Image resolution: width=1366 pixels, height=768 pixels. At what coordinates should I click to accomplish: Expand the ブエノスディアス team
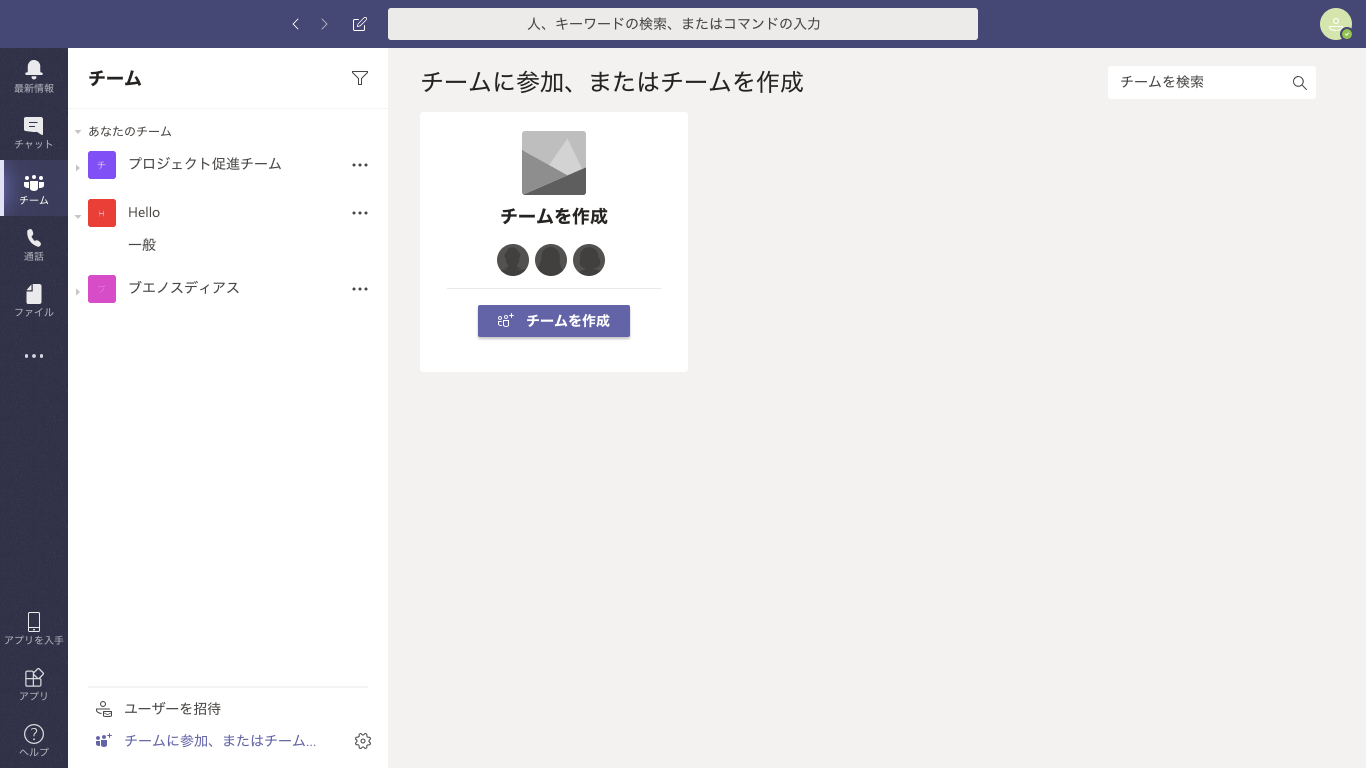(78, 291)
